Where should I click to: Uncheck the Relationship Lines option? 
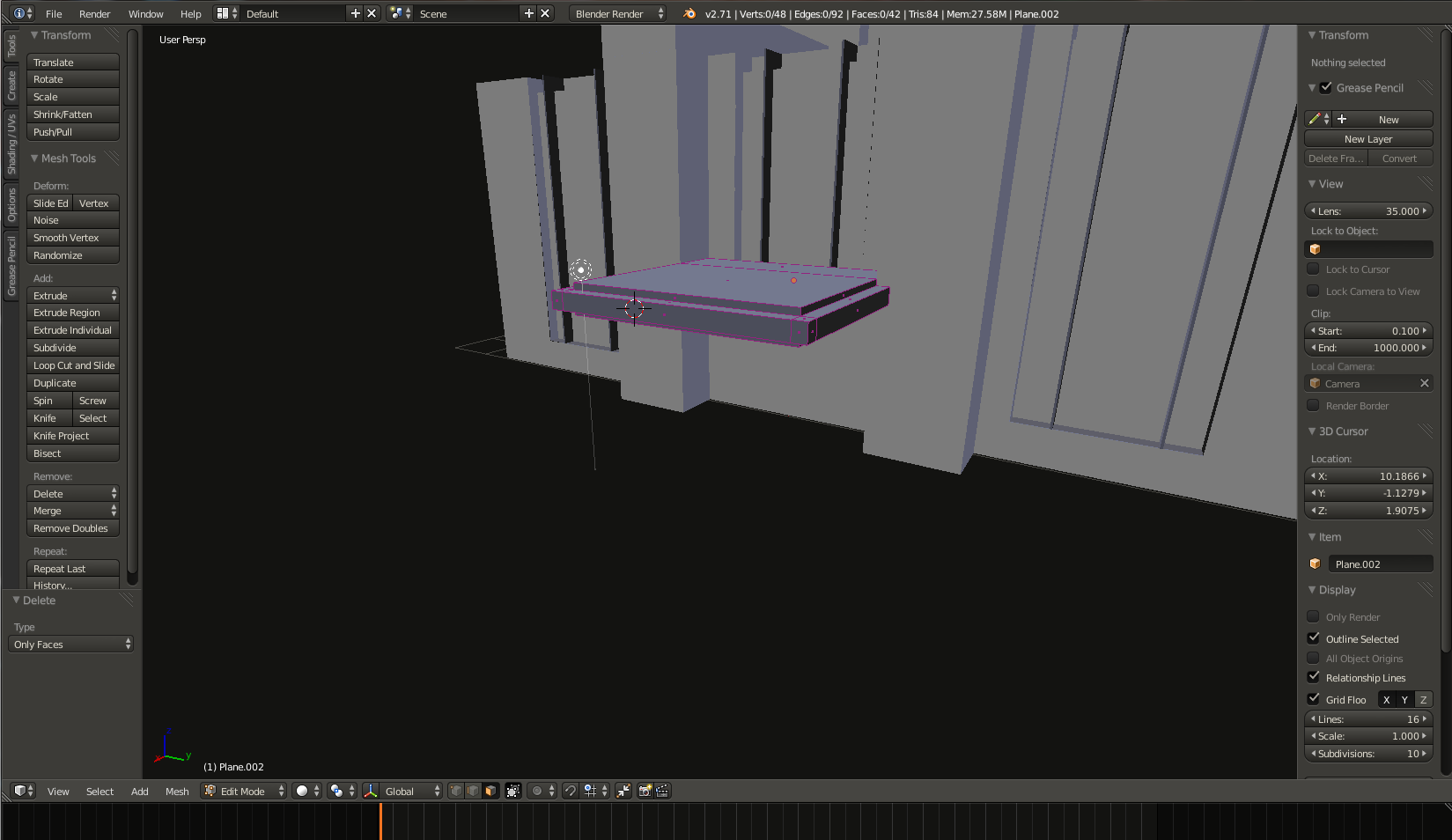click(x=1314, y=677)
